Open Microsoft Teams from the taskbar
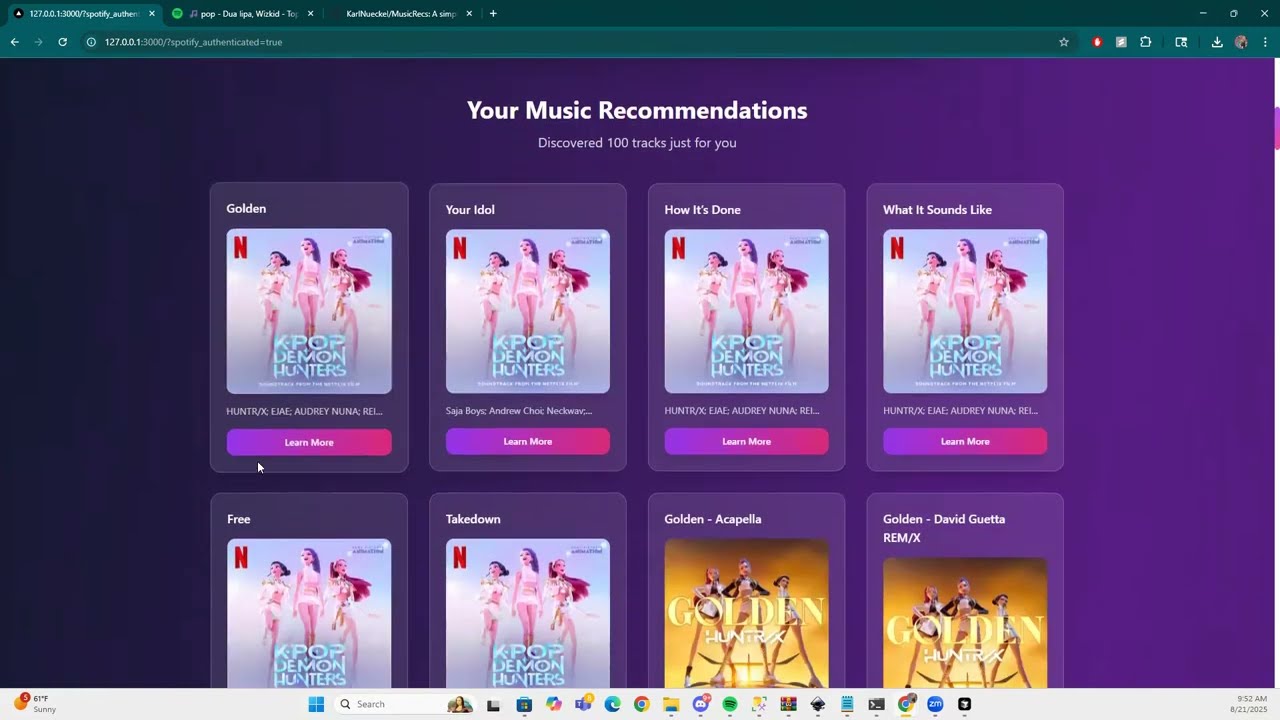 (583, 704)
